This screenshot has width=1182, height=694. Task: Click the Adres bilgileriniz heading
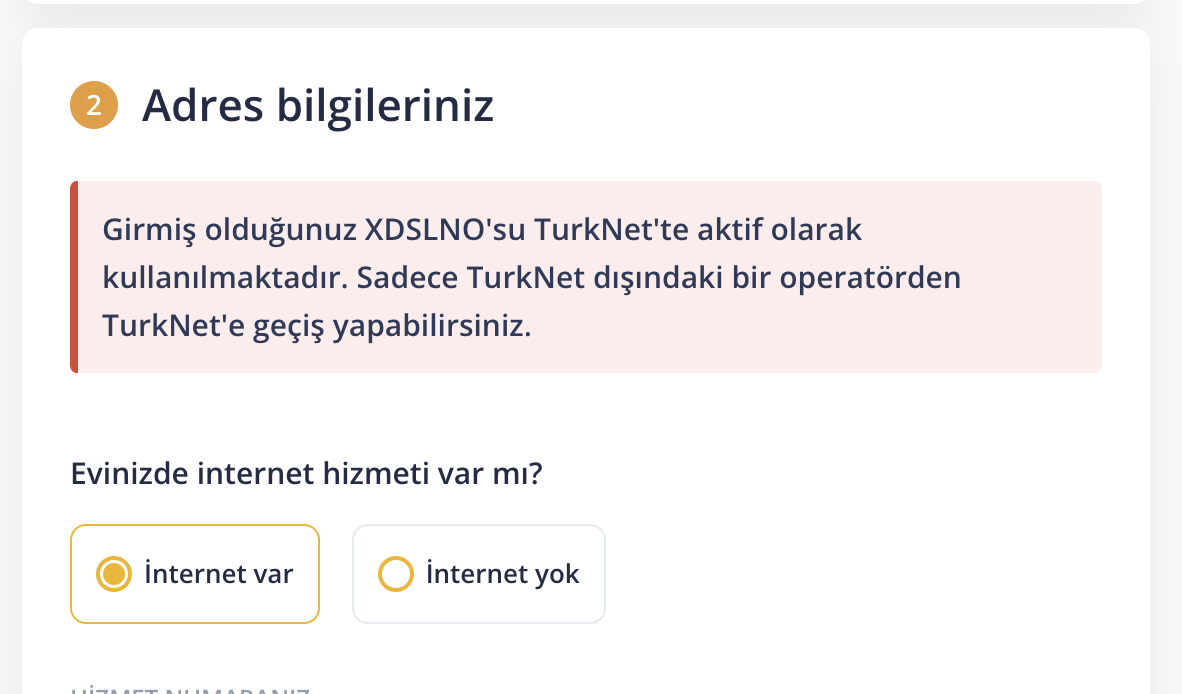[317, 106]
